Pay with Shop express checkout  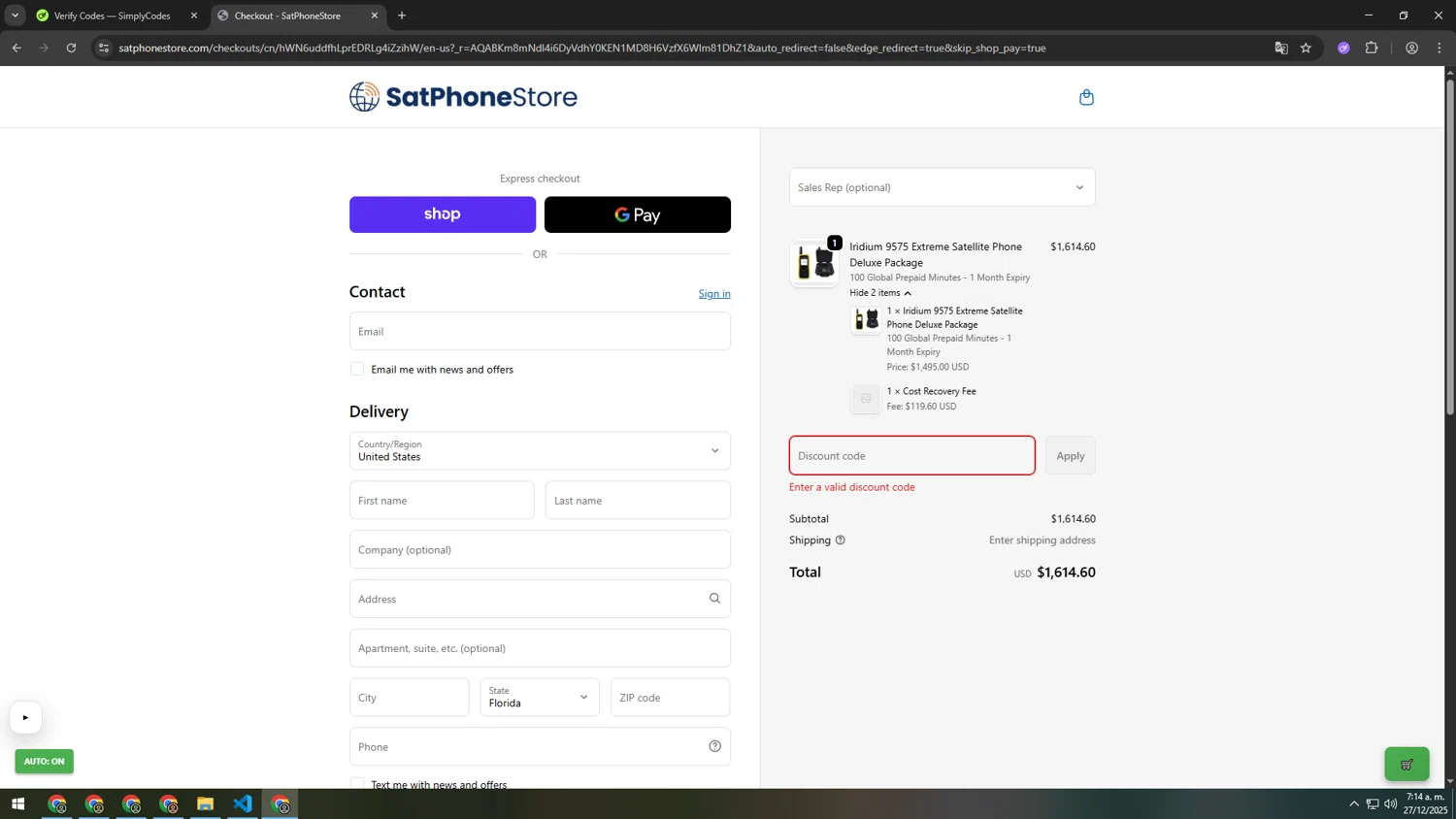[x=443, y=214]
